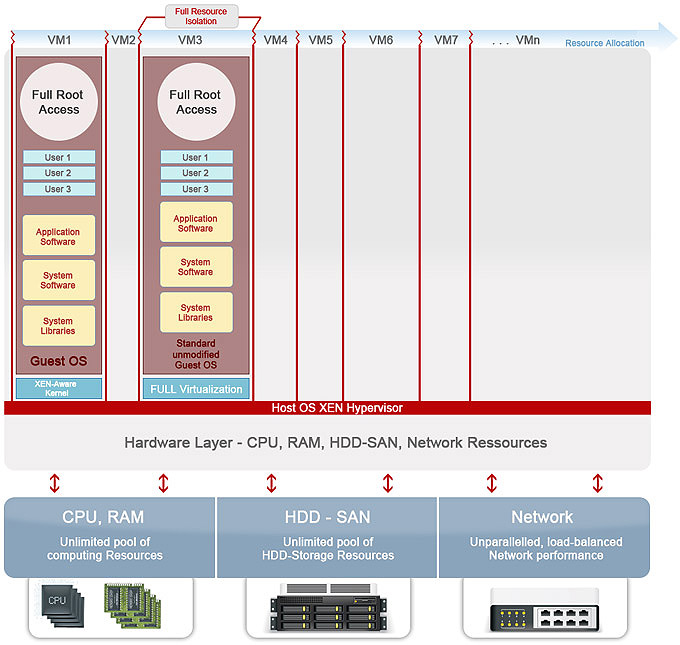The width and height of the screenshot is (680, 645).
Task: Click Application Software box in VM3
Action: tap(196, 222)
